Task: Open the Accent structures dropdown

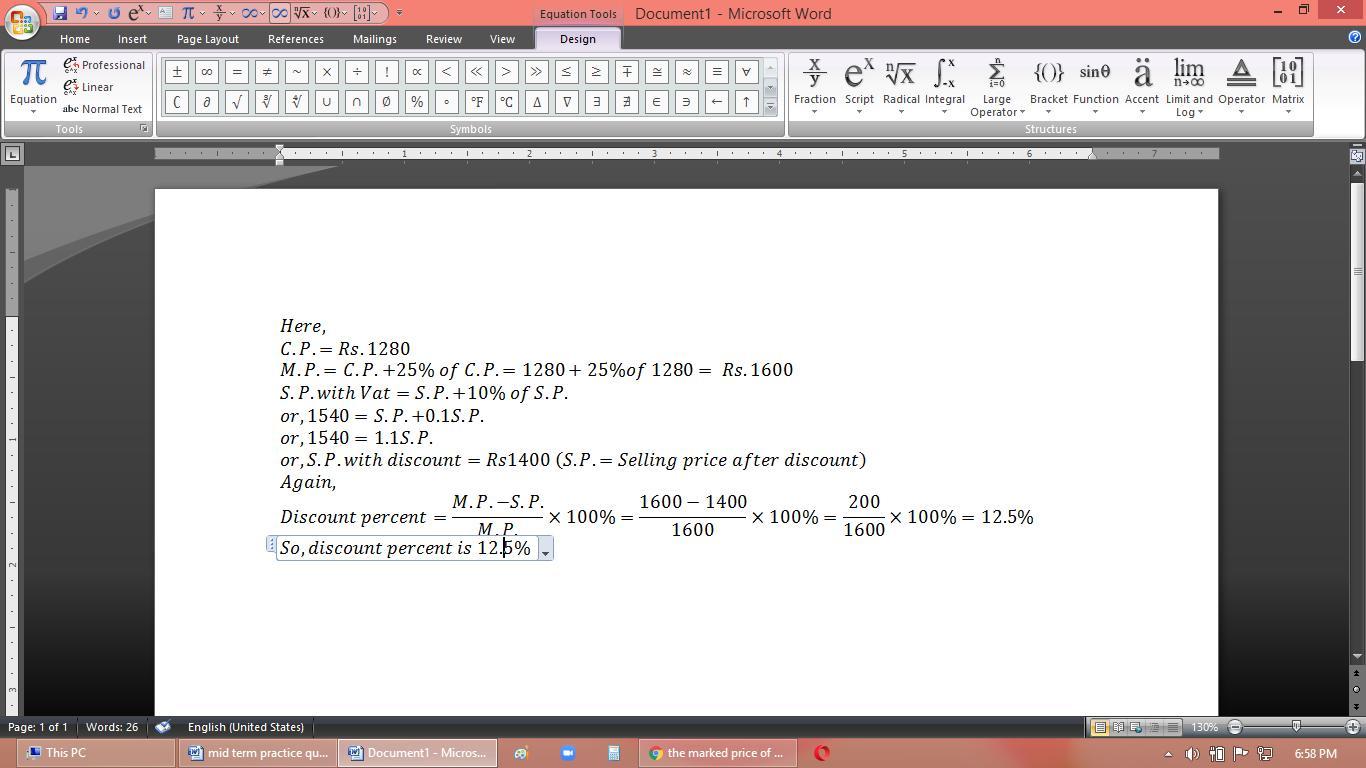Action: (x=1141, y=86)
